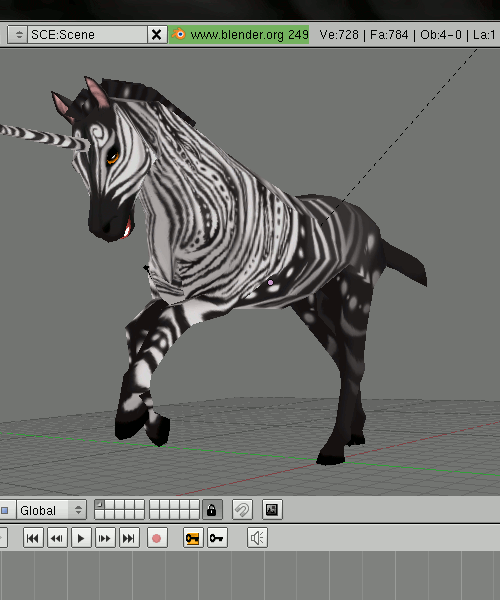
Task: Insert keyframe with the yellow key icon
Action: pos(193,538)
